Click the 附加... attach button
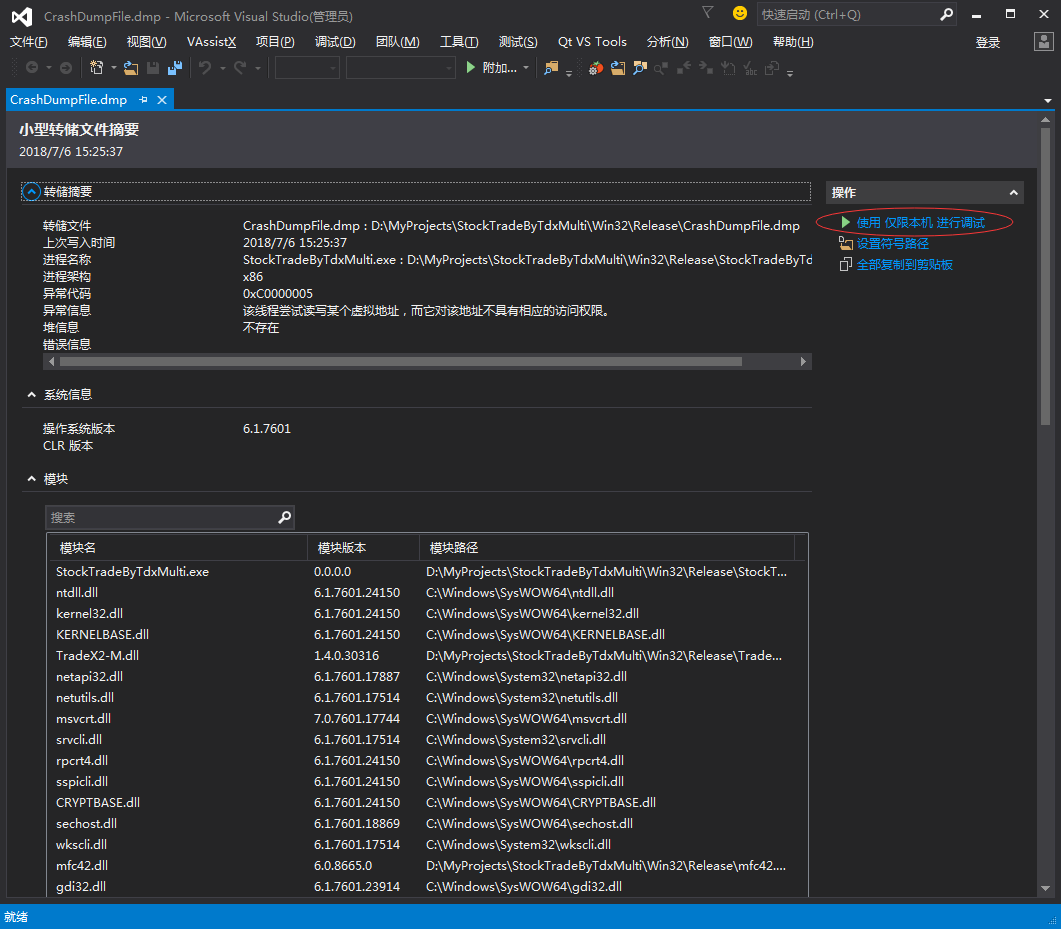 [499, 68]
